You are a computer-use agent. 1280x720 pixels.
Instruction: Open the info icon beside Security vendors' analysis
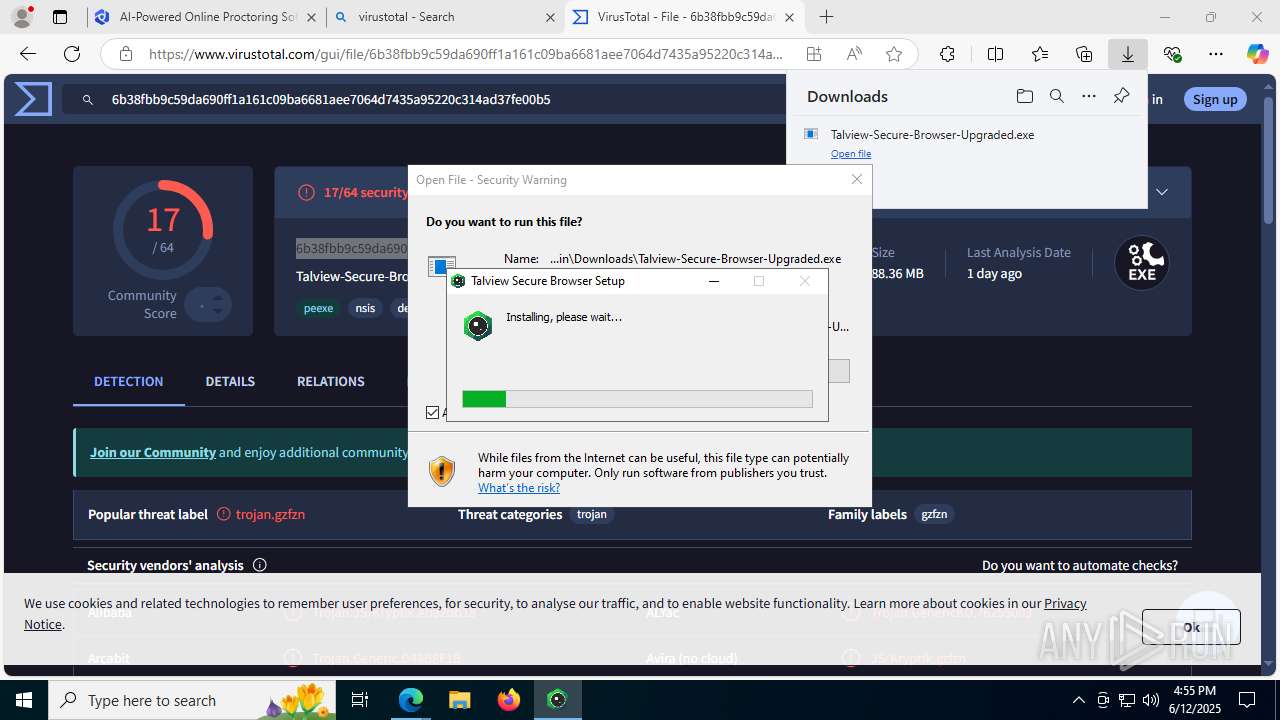click(260, 565)
